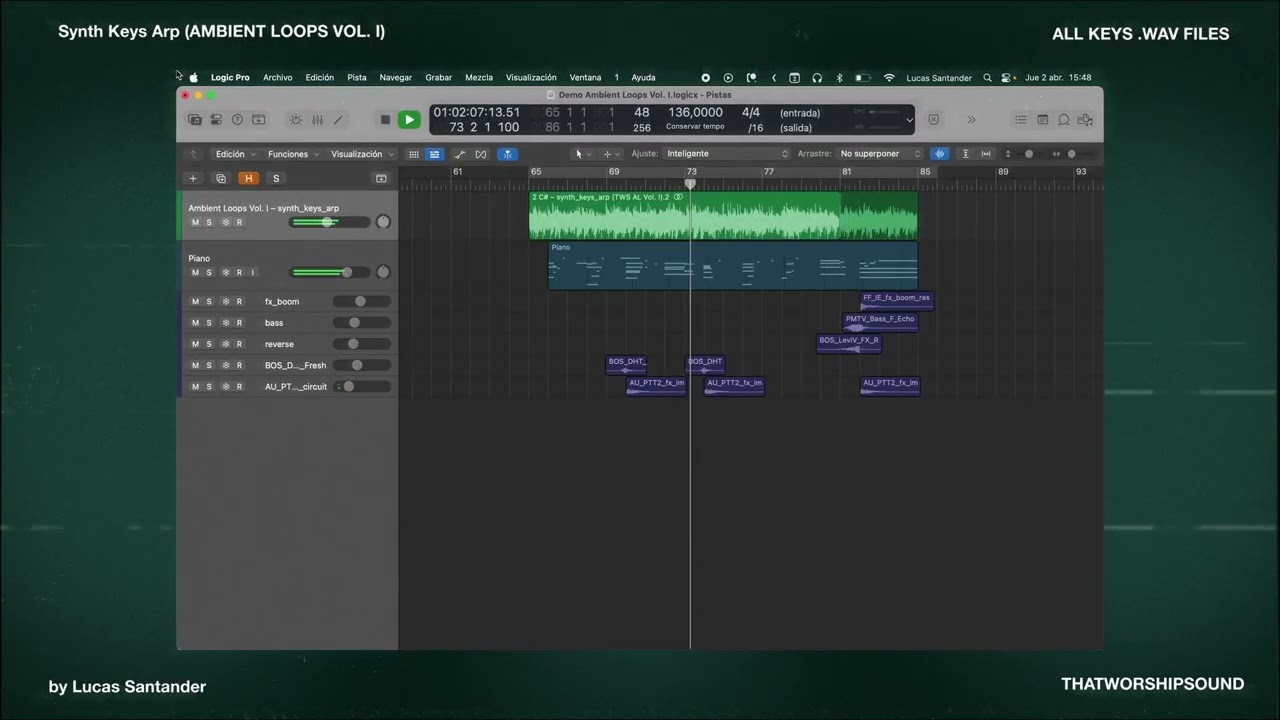Solo the Piano track
The width and height of the screenshot is (1280, 720).
click(209, 272)
